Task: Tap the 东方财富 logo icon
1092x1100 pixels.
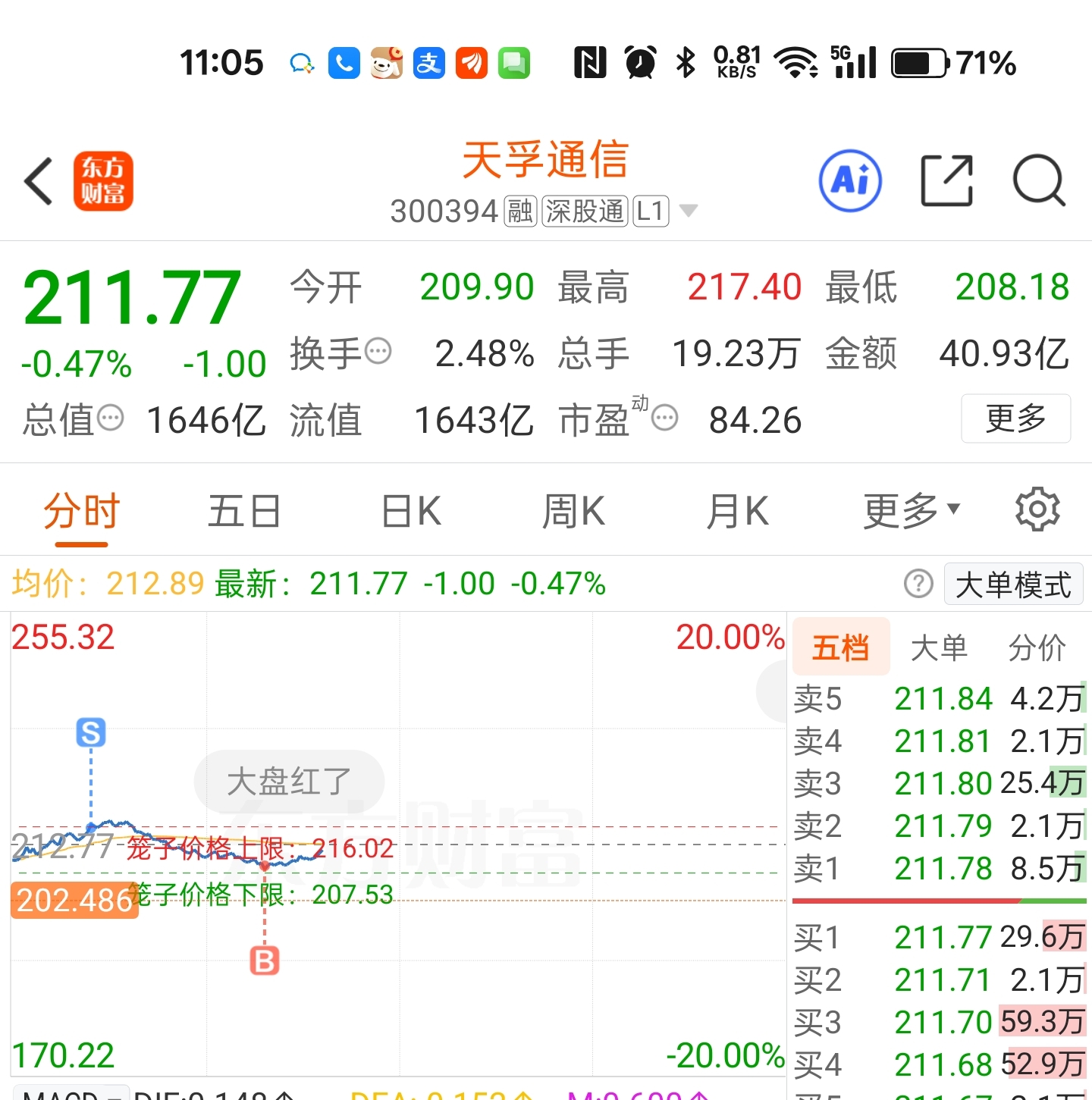Action: tap(103, 181)
